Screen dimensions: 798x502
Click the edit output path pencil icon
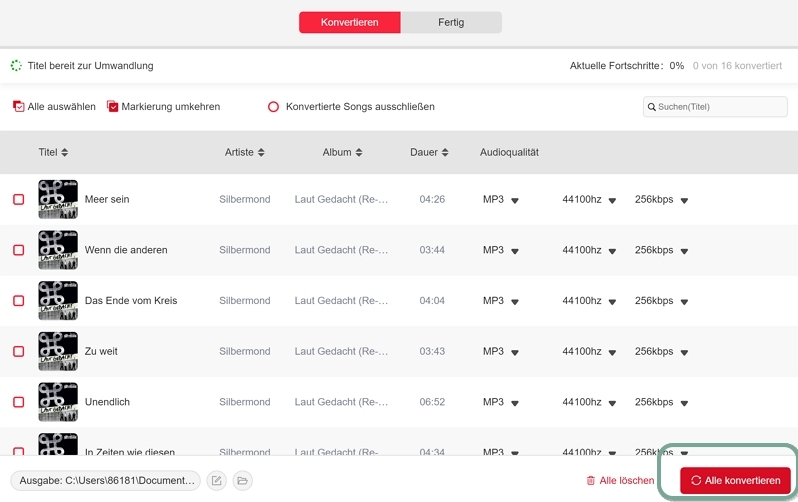217,481
